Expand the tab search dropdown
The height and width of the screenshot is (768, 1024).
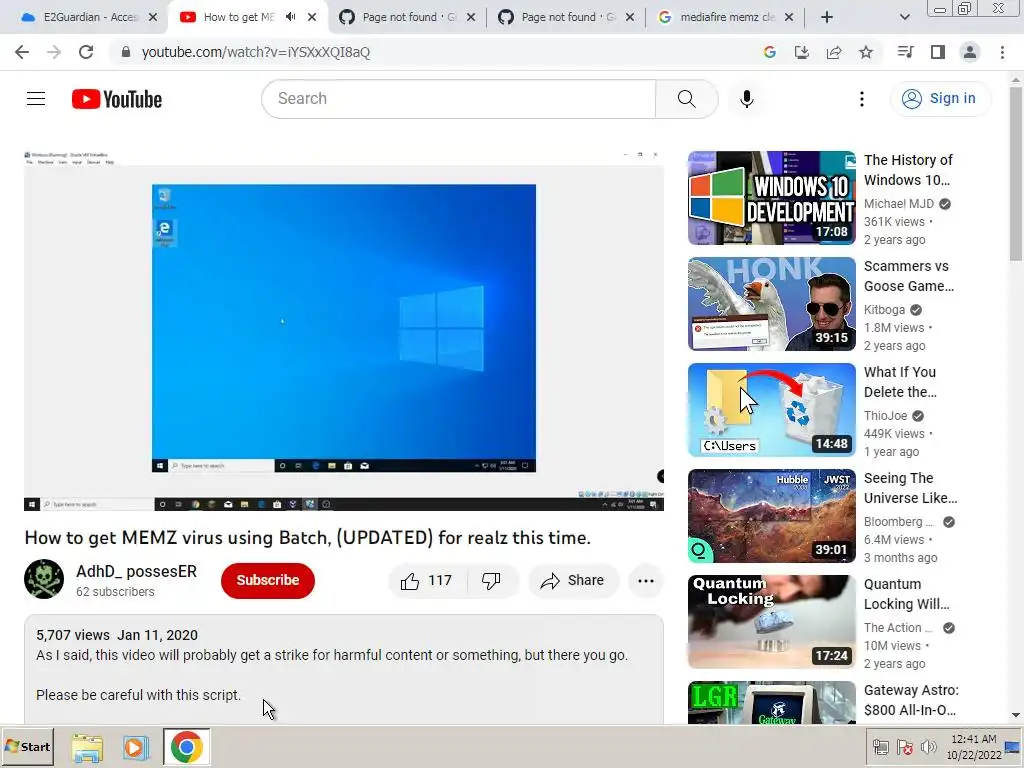click(x=904, y=17)
